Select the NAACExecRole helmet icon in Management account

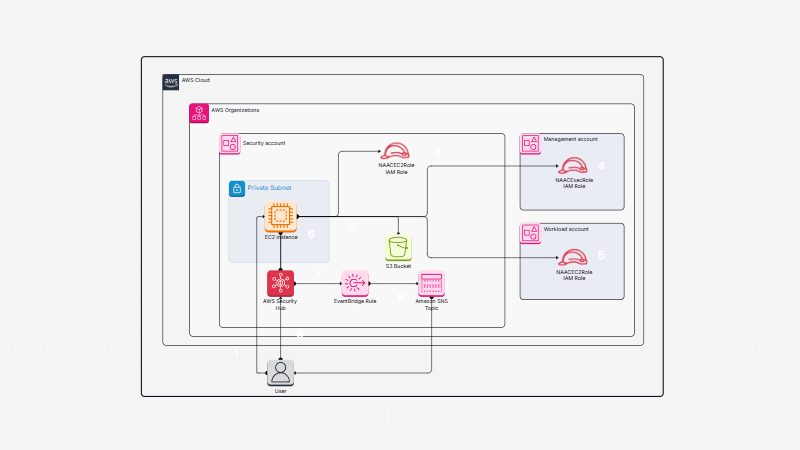pos(572,166)
